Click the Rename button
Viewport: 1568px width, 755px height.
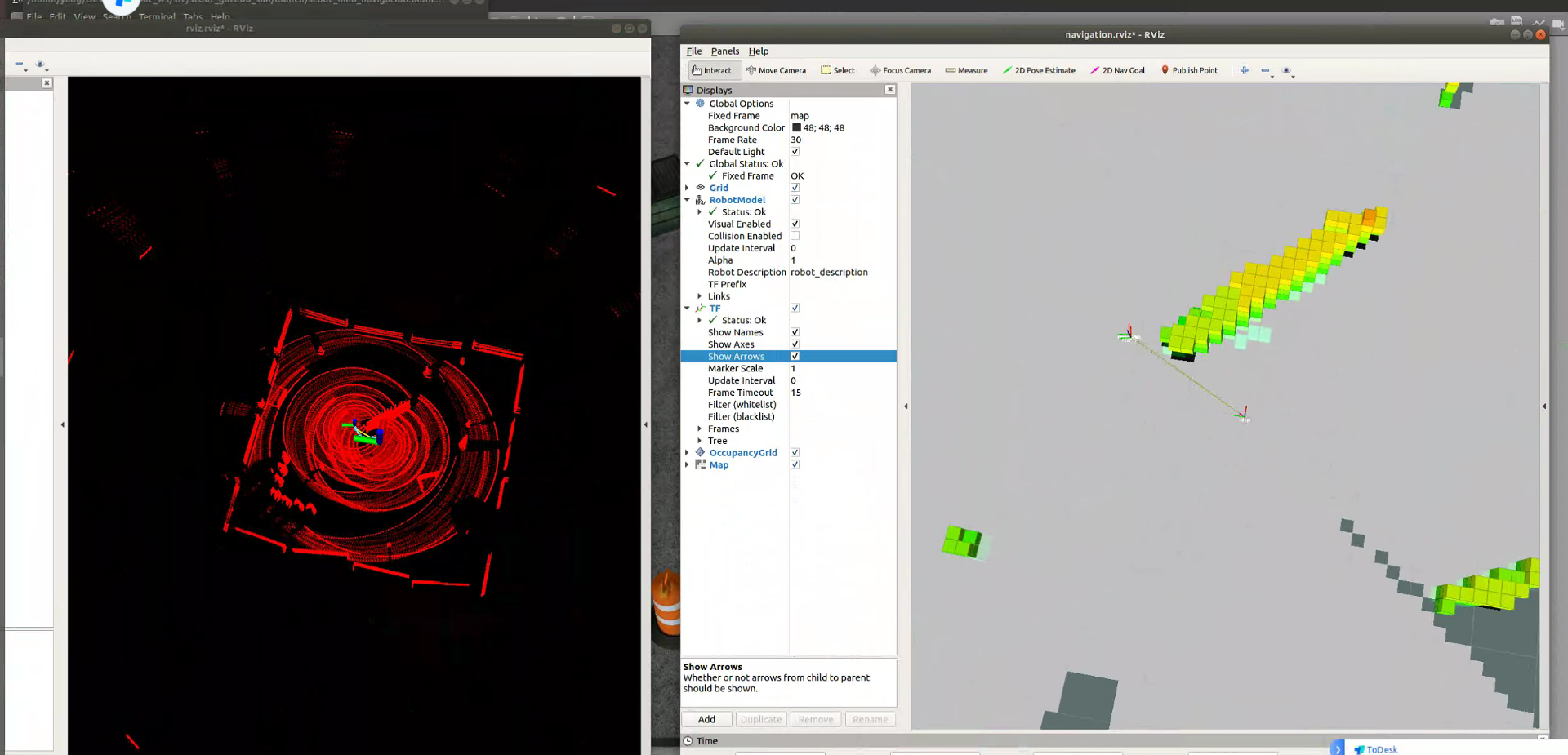870,719
